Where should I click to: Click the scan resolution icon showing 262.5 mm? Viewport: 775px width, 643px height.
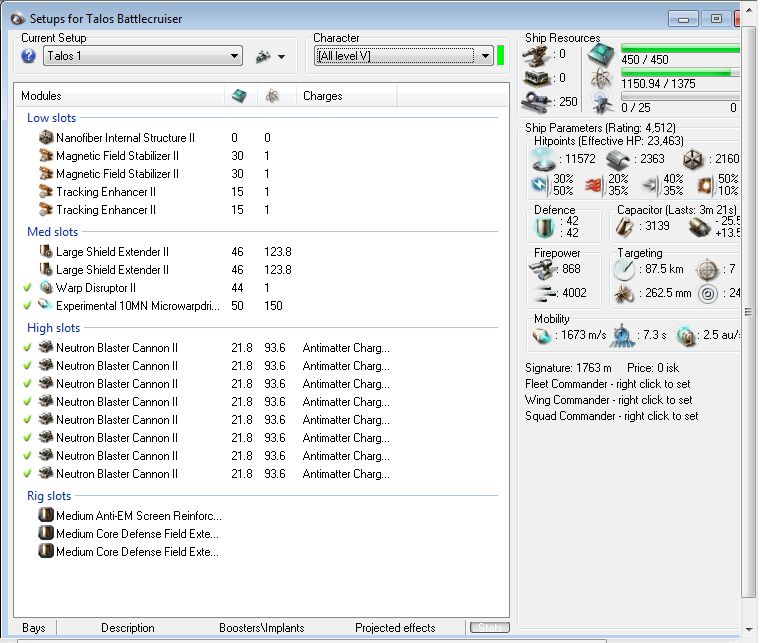tap(624, 294)
